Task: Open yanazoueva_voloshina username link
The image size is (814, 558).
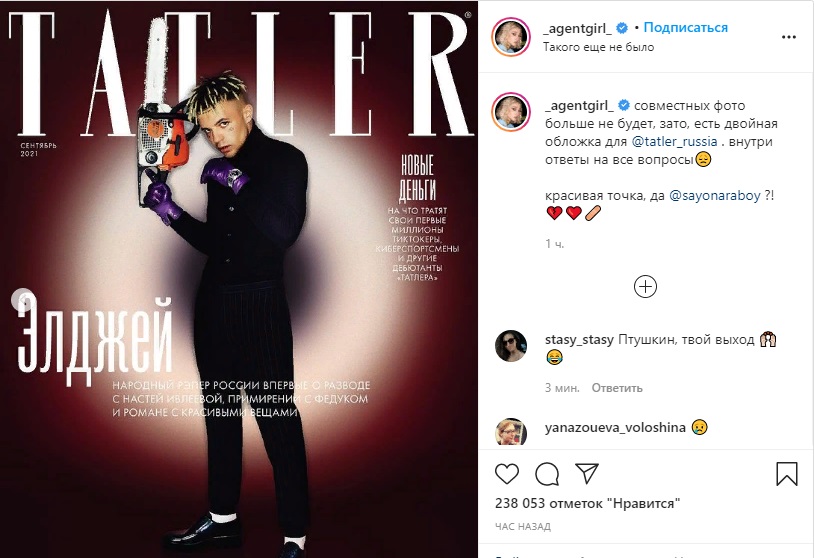Action: coord(615,427)
